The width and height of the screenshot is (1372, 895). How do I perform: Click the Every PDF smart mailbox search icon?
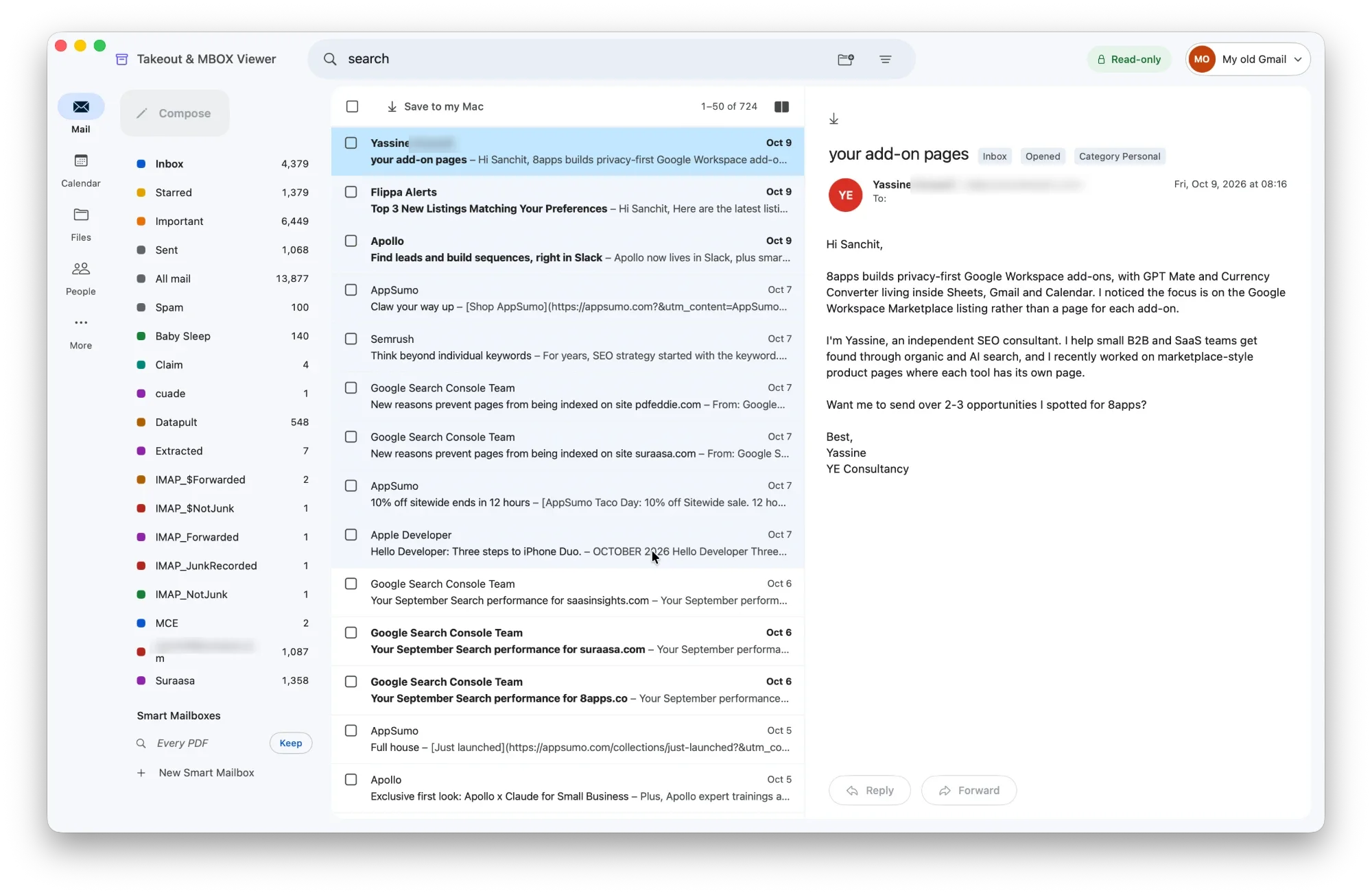(x=141, y=743)
